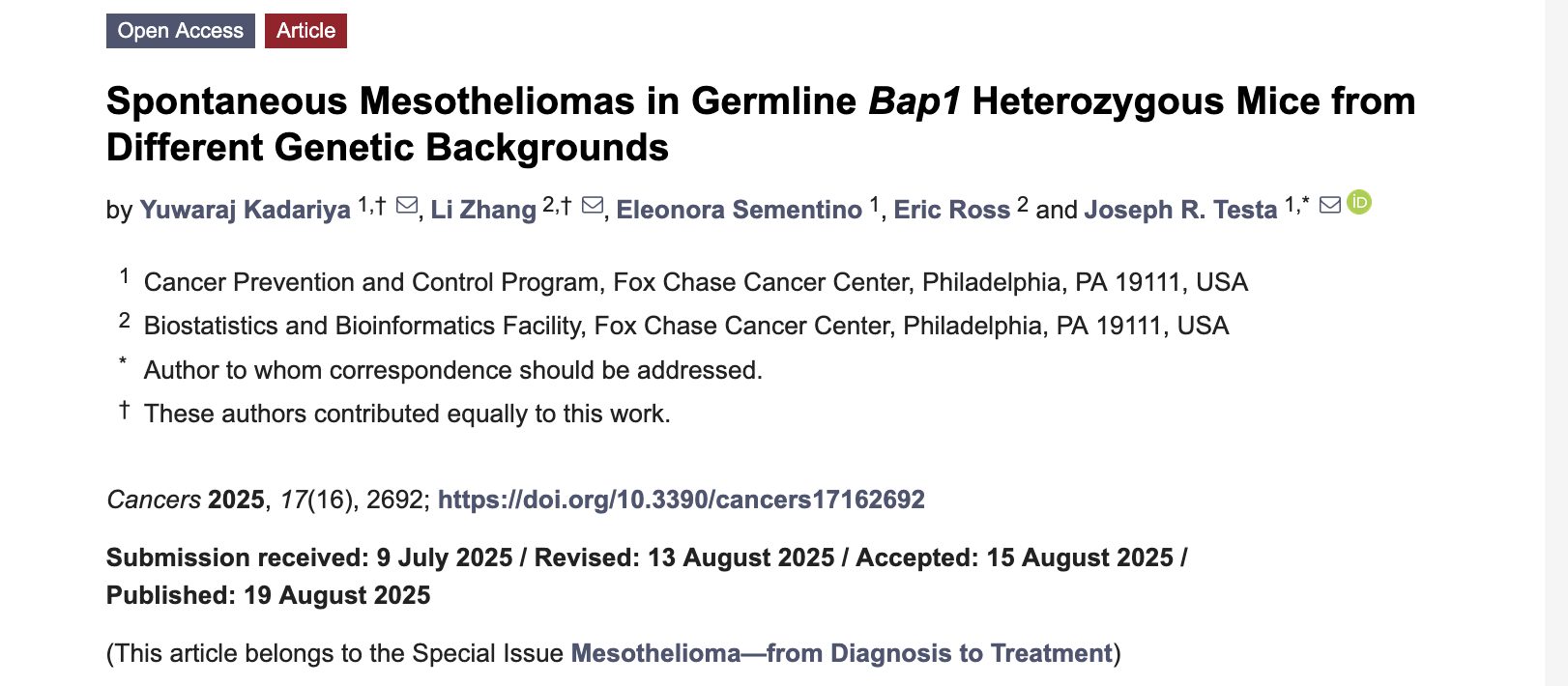This screenshot has width=1568, height=686.
Task: Click the equal-contribution author note
Action: point(406,414)
